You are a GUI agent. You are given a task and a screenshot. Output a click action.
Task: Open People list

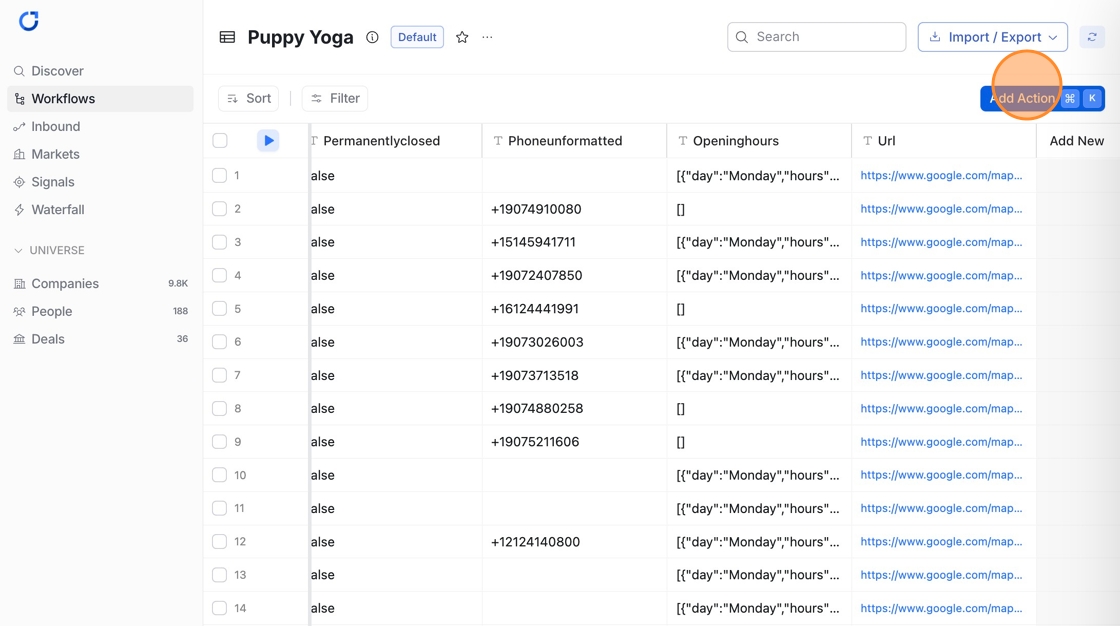click(x=100, y=312)
